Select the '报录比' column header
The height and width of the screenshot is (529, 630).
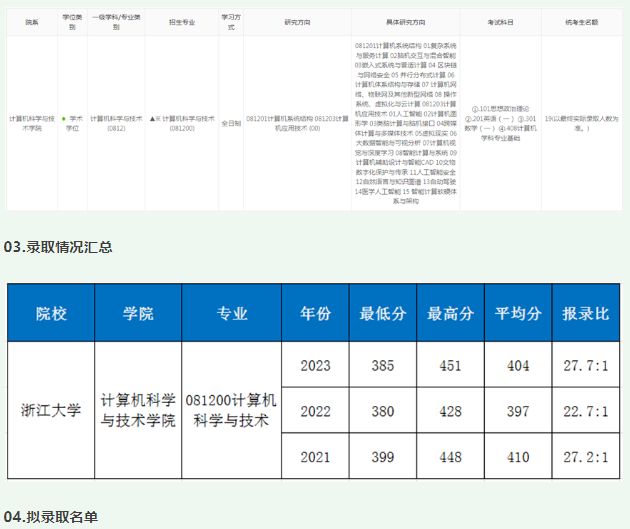[x=586, y=313]
